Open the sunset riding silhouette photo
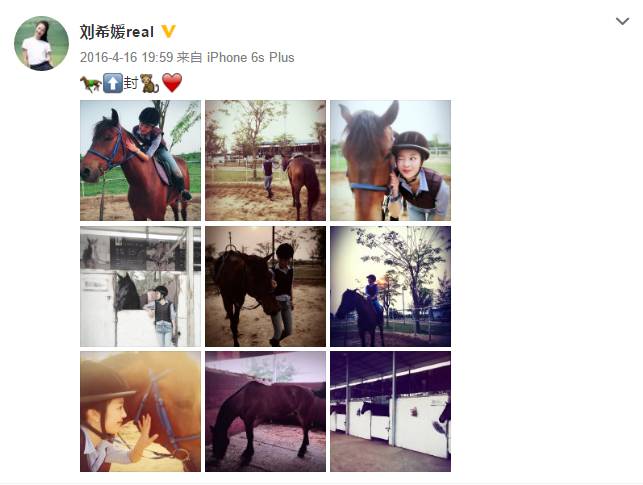The height and width of the screenshot is (485, 643). 390,286
